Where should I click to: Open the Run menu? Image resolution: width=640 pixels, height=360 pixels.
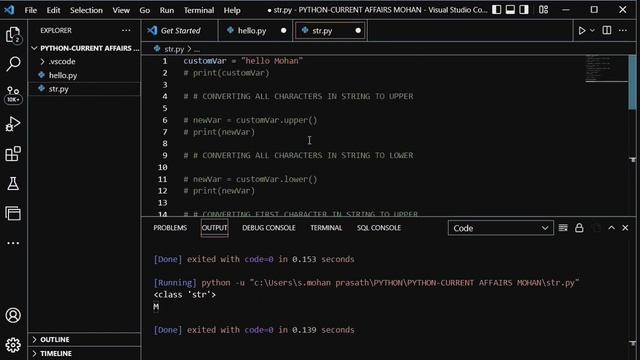tap(167, 10)
